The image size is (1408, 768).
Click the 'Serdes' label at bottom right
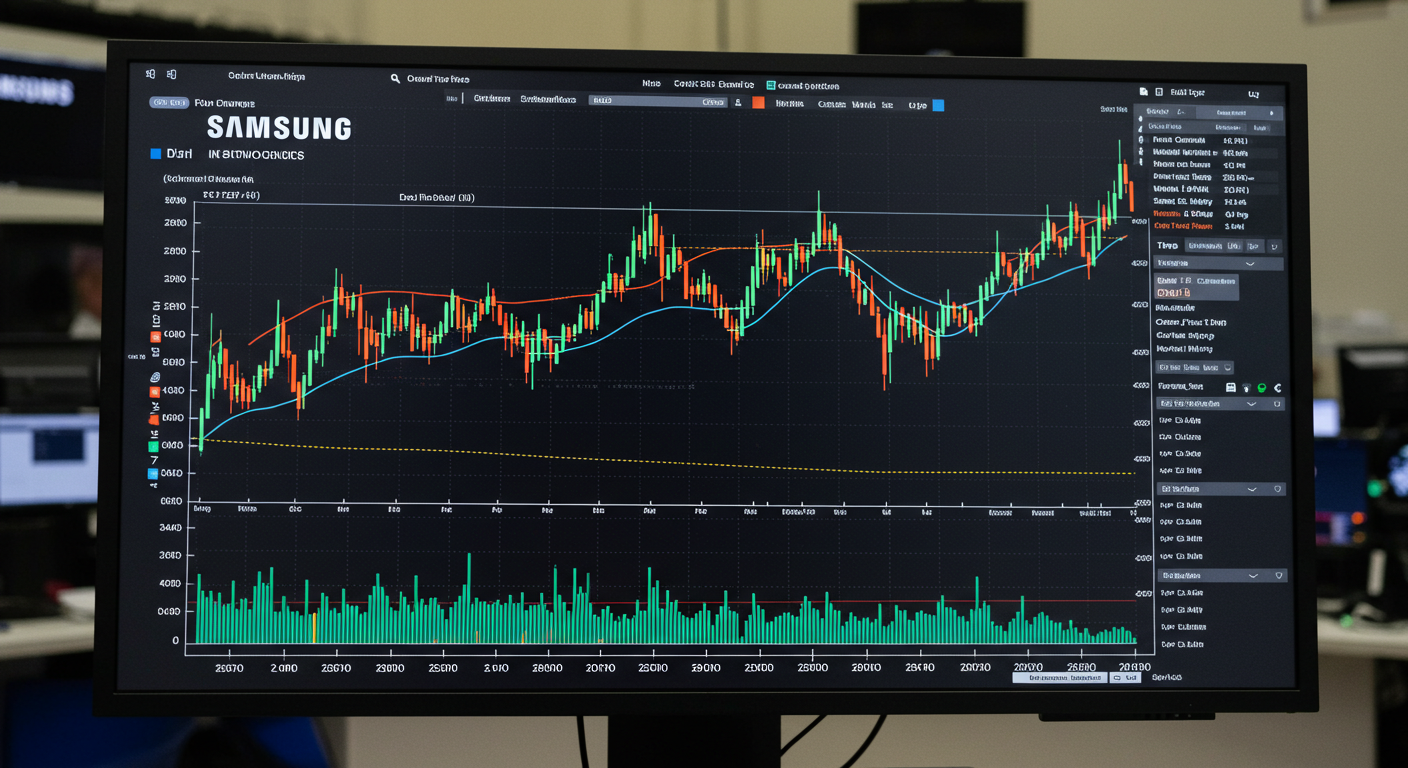pyautogui.click(x=1167, y=677)
